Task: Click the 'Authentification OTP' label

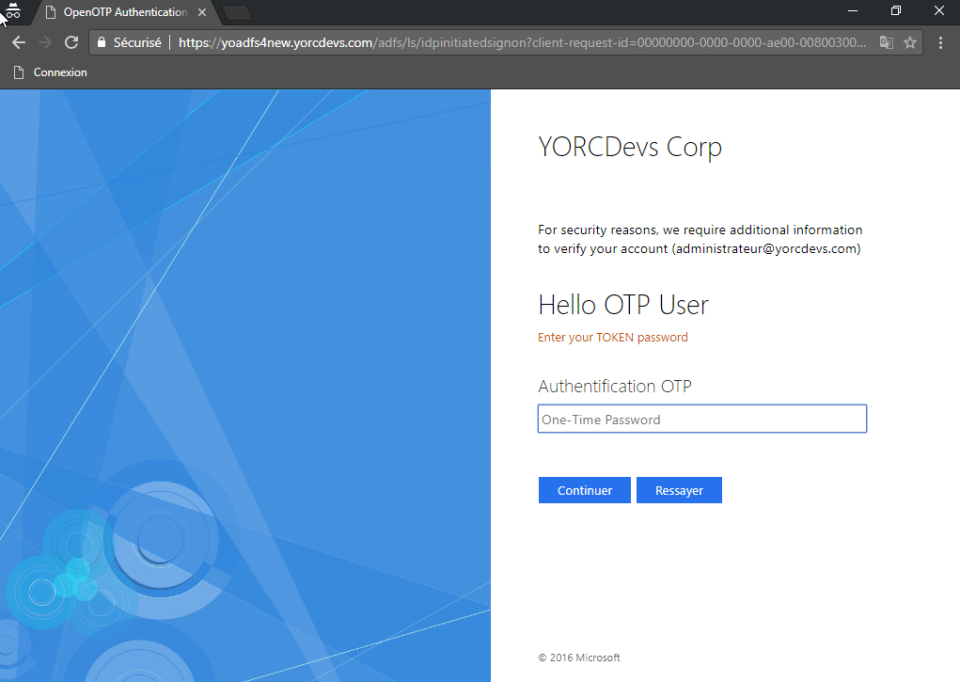Action: pos(615,386)
